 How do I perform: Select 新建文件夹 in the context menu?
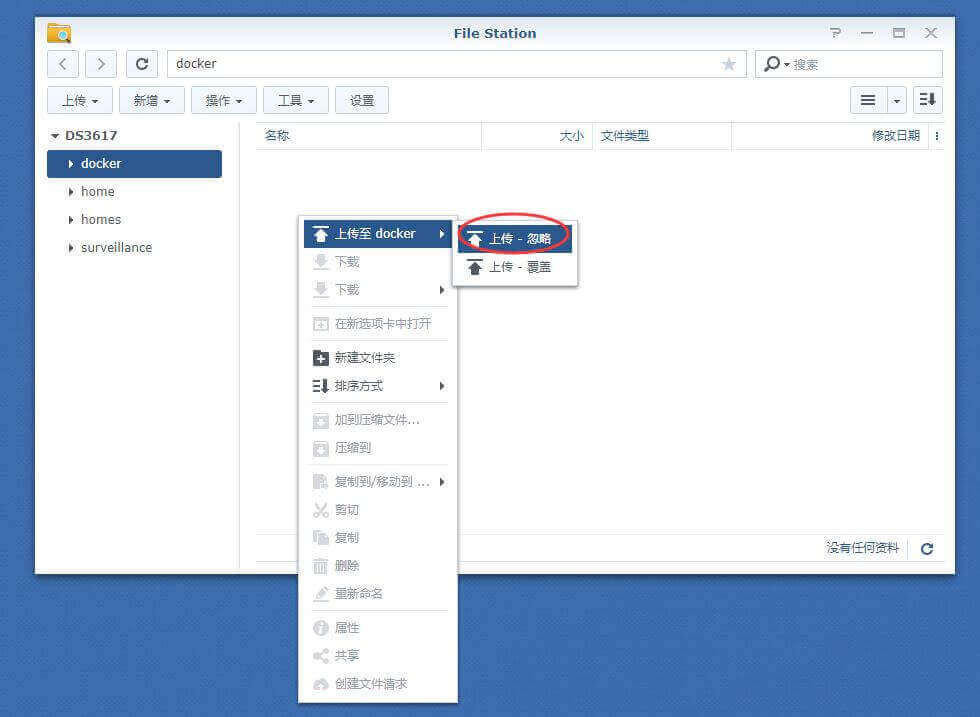pos(366,357)
